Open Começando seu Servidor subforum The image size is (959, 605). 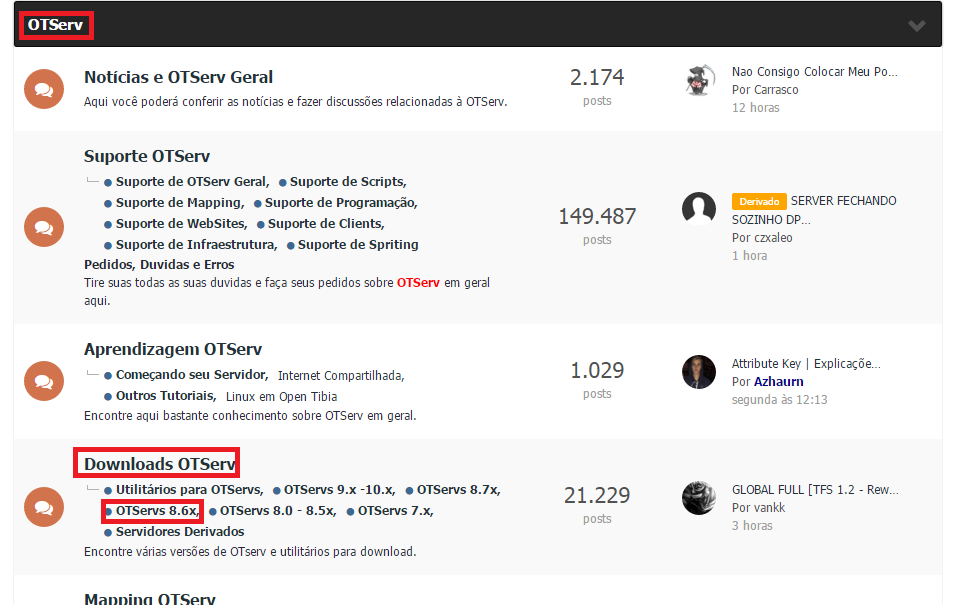point(191,374)
